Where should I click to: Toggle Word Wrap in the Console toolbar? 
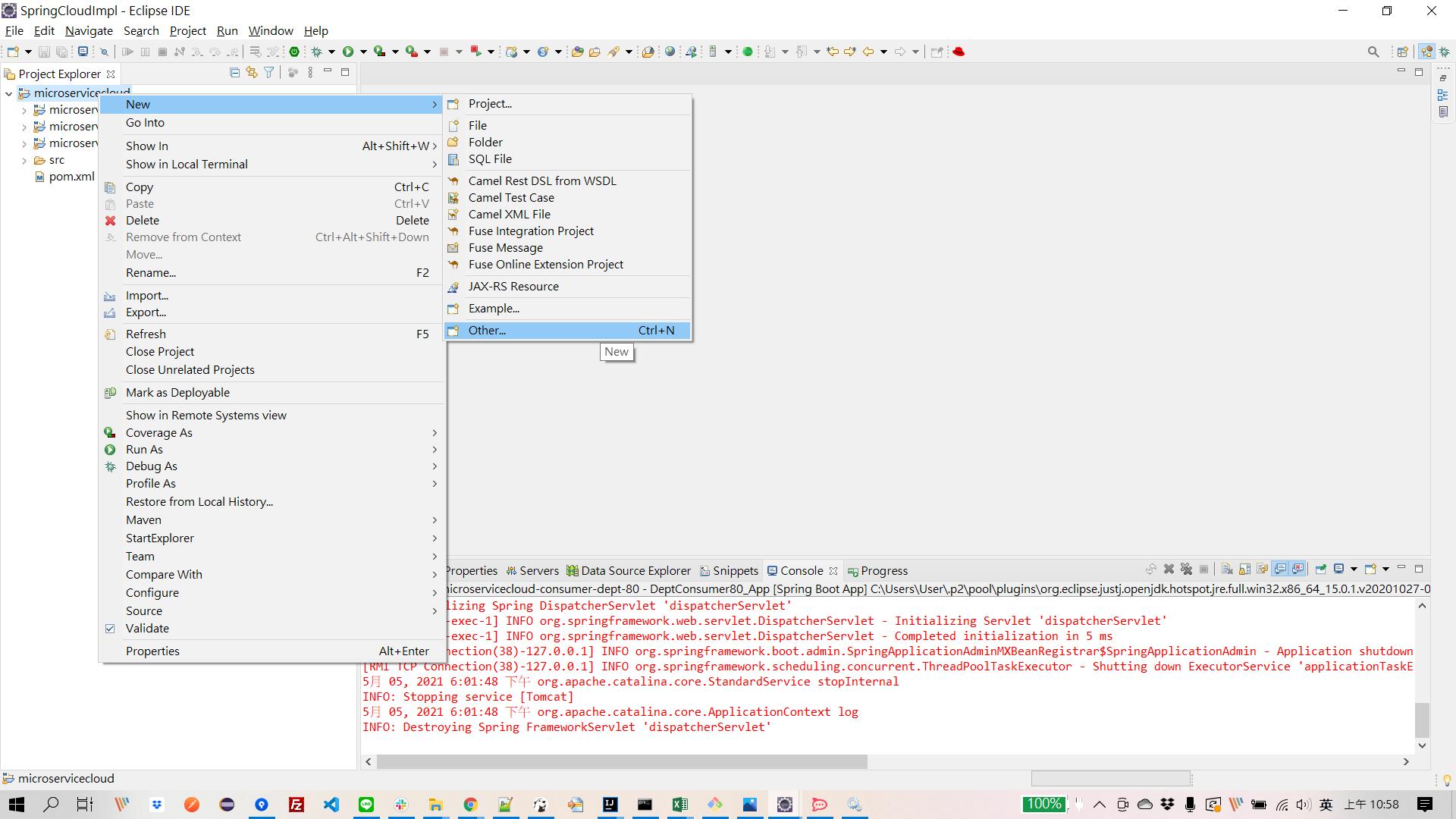coord(1262,570)
